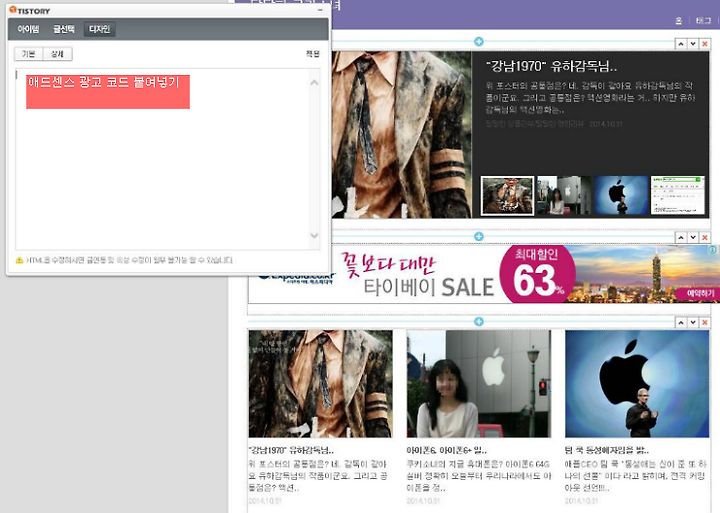Viewport: 720px width, 513px height.
Task: Open the Tim Cook Apple post image
Action: [637, 383]
